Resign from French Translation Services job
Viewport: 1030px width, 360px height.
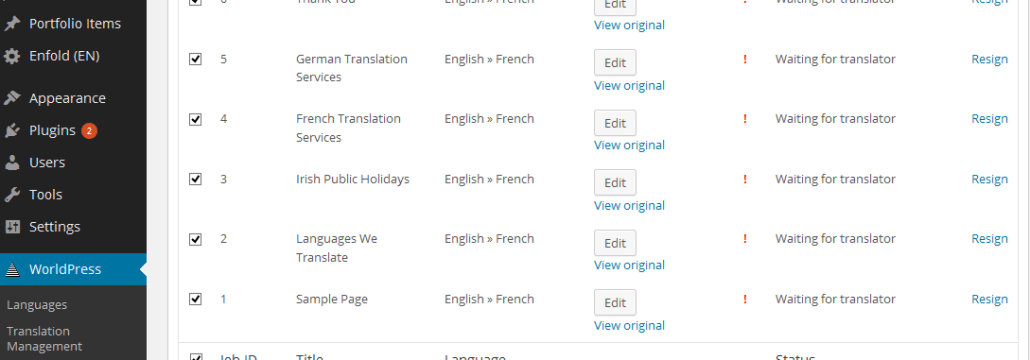pos(989,119)
